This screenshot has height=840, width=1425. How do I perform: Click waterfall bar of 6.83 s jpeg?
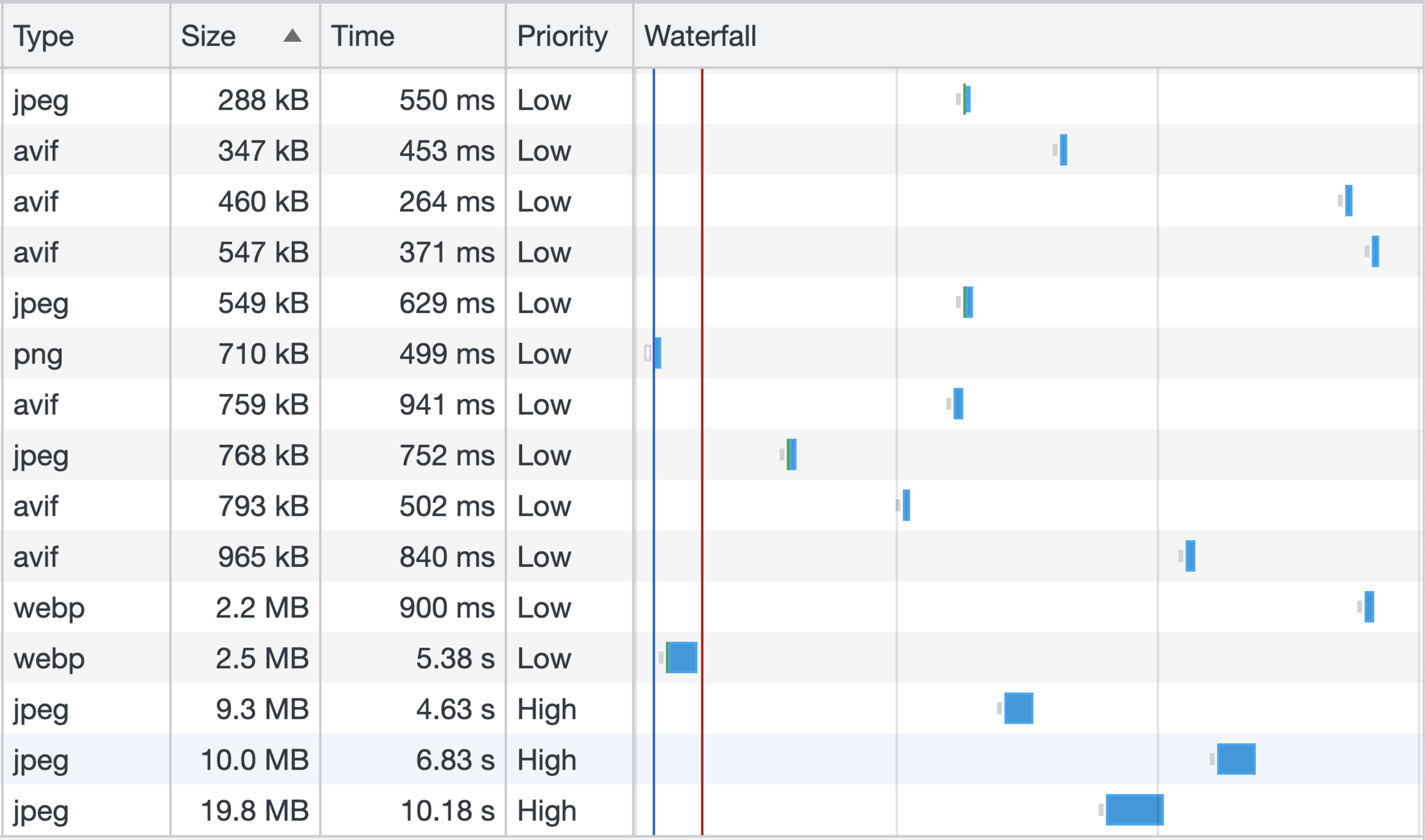[x=1236, y=759]
